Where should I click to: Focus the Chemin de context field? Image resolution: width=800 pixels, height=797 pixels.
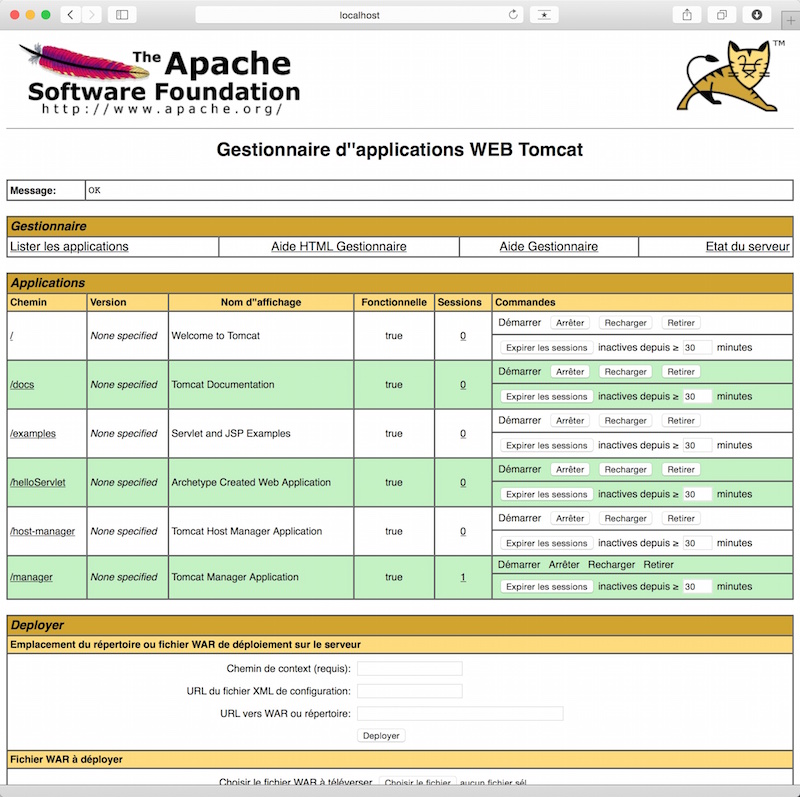click(x=410, y=669)
